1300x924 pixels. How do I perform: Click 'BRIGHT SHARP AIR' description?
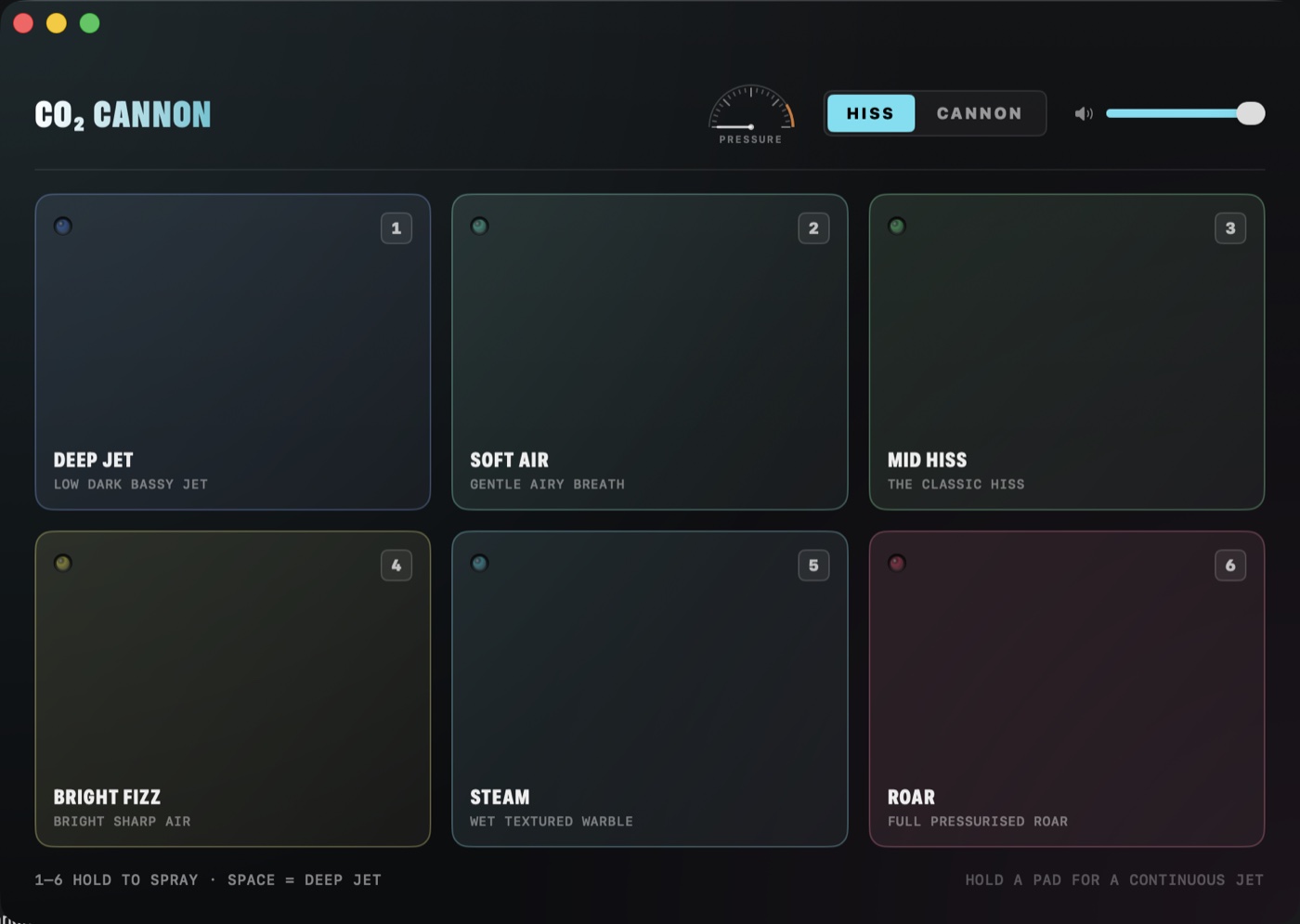click(122, 821)
